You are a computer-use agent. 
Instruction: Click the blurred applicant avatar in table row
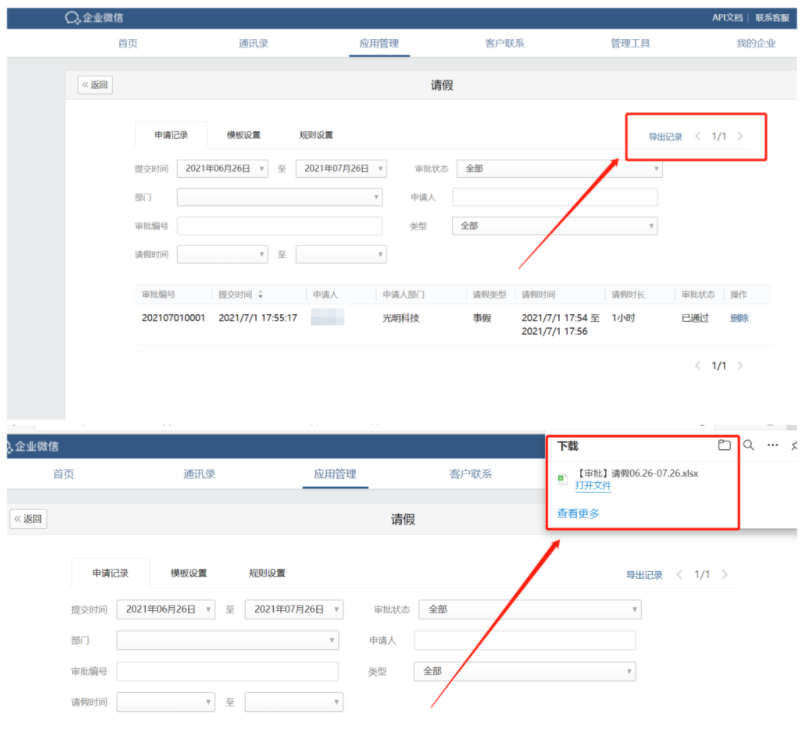(327, 317)
